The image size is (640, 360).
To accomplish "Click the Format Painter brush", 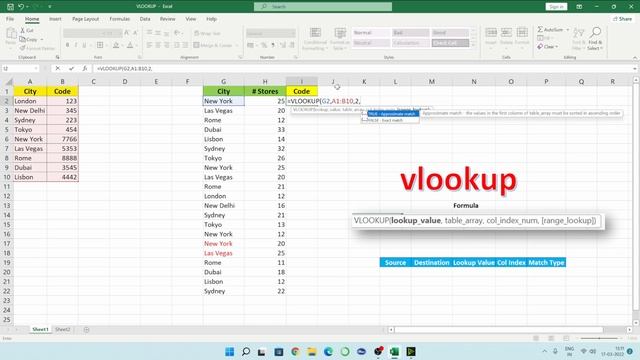I will coord(23,48).
